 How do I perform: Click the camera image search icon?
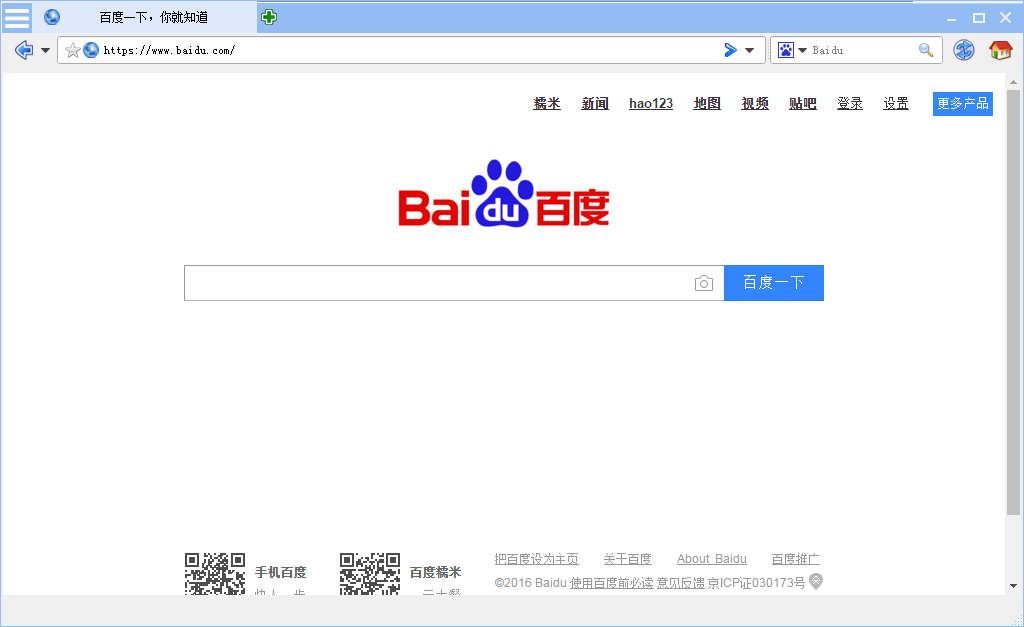point(703,283)
